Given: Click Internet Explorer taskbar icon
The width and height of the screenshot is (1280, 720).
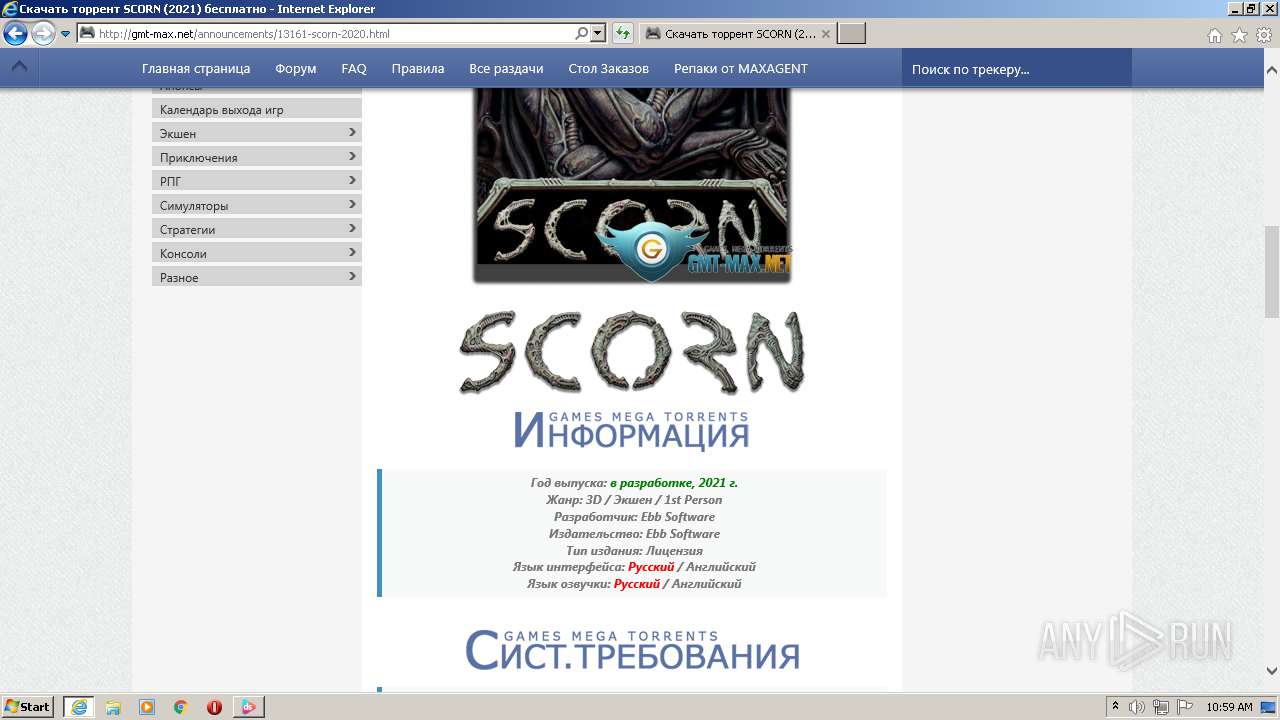Looking at the screenshot, I should click(79, 707).
